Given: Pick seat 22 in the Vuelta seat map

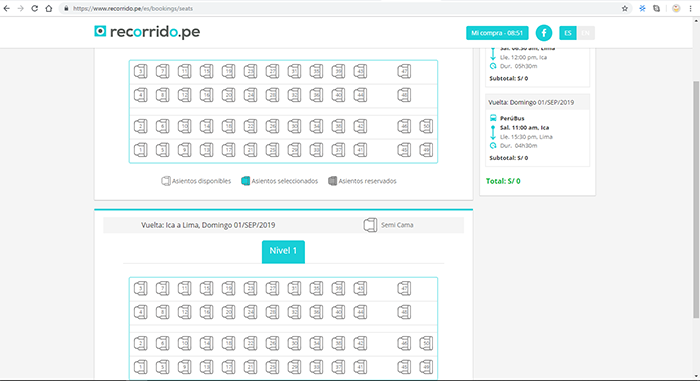Looking at the screenshot, I should click(x=250, y=343).
